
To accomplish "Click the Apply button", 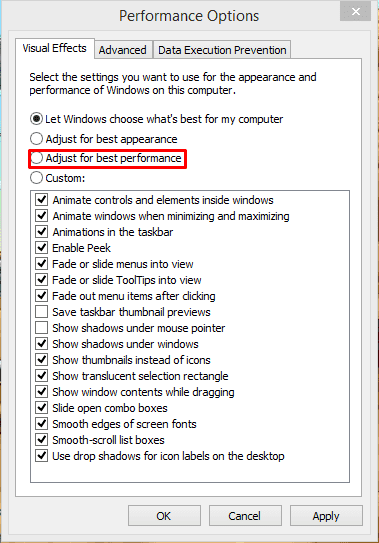I will click(x=326, y=516).
